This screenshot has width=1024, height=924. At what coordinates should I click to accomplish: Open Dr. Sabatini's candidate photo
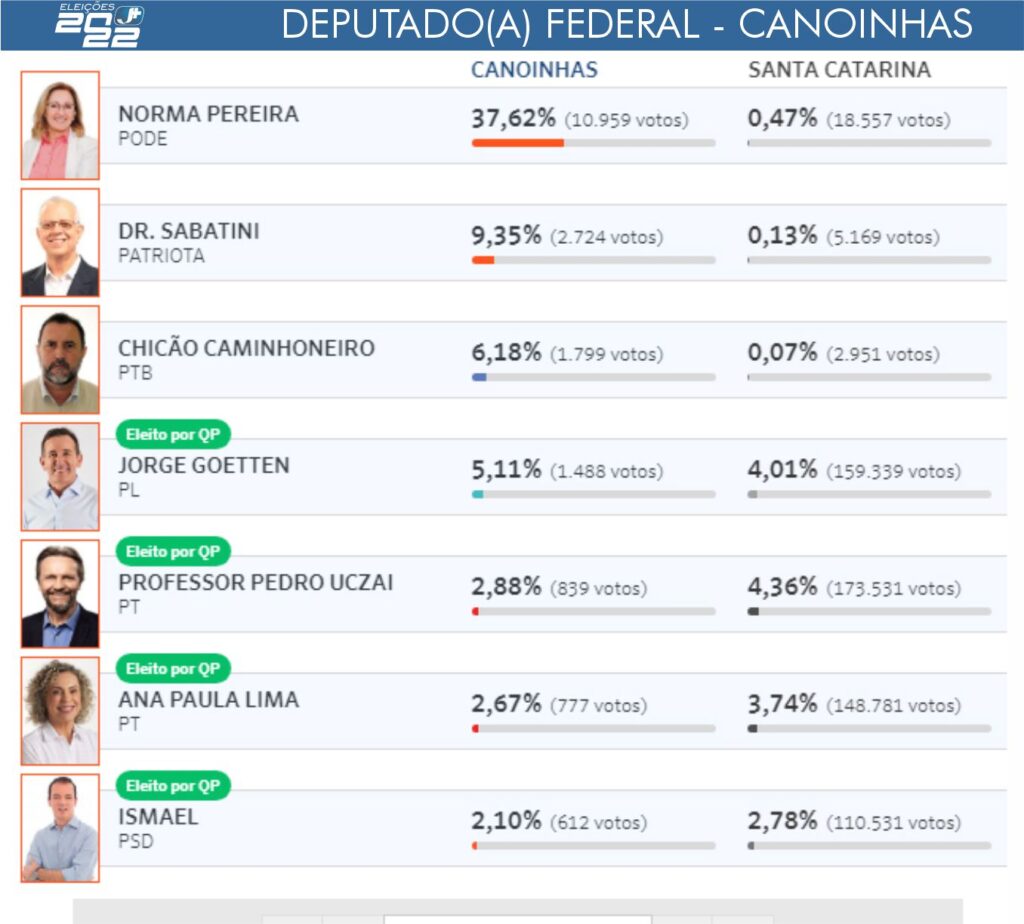click(x=60, y=242)
